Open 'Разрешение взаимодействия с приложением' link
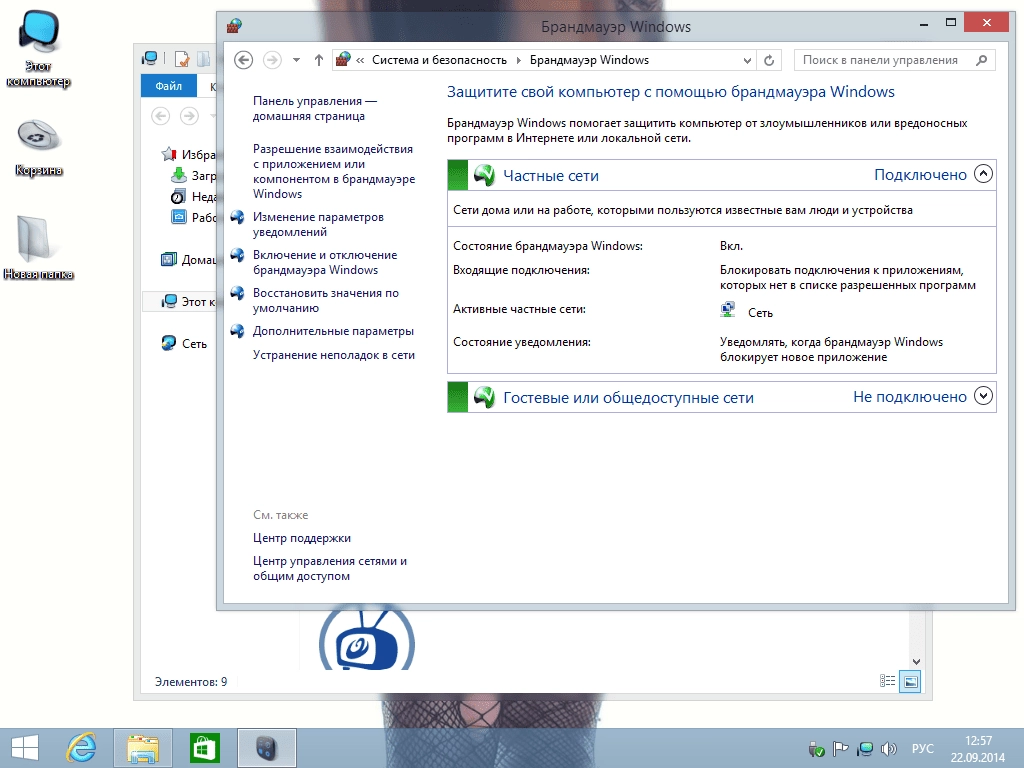Image resolution: width=1024 pixels, height=768 pixels. [334, 171]
